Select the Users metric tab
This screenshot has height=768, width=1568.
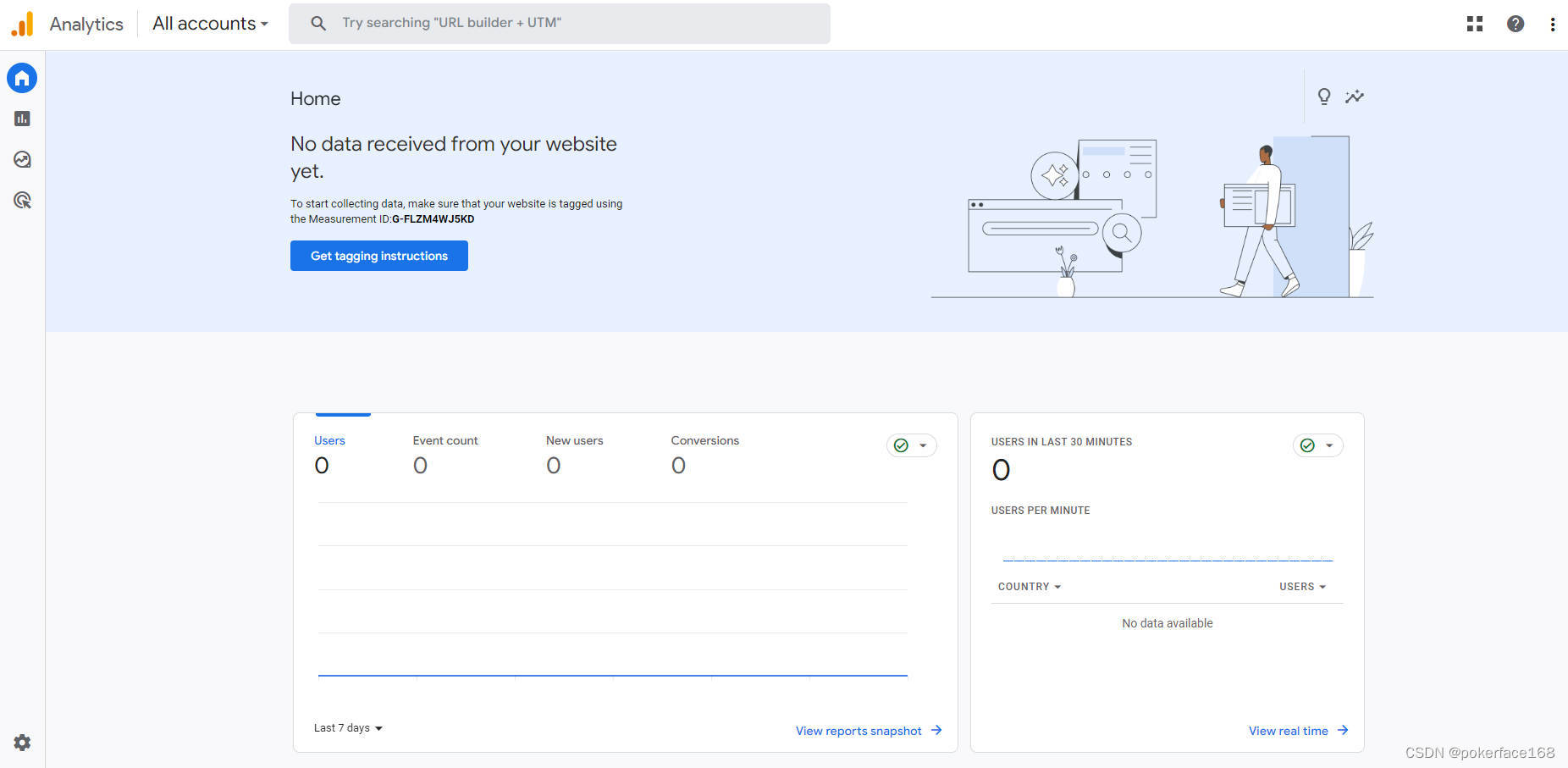tap(329, 454)
